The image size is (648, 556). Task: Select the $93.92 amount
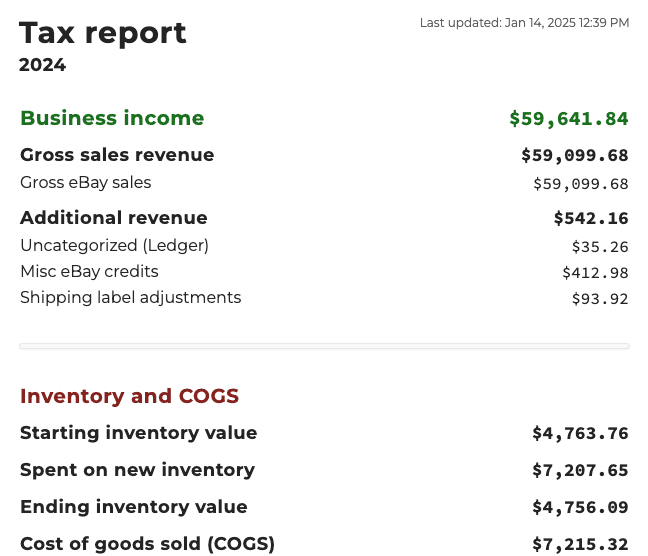(600, 299)
